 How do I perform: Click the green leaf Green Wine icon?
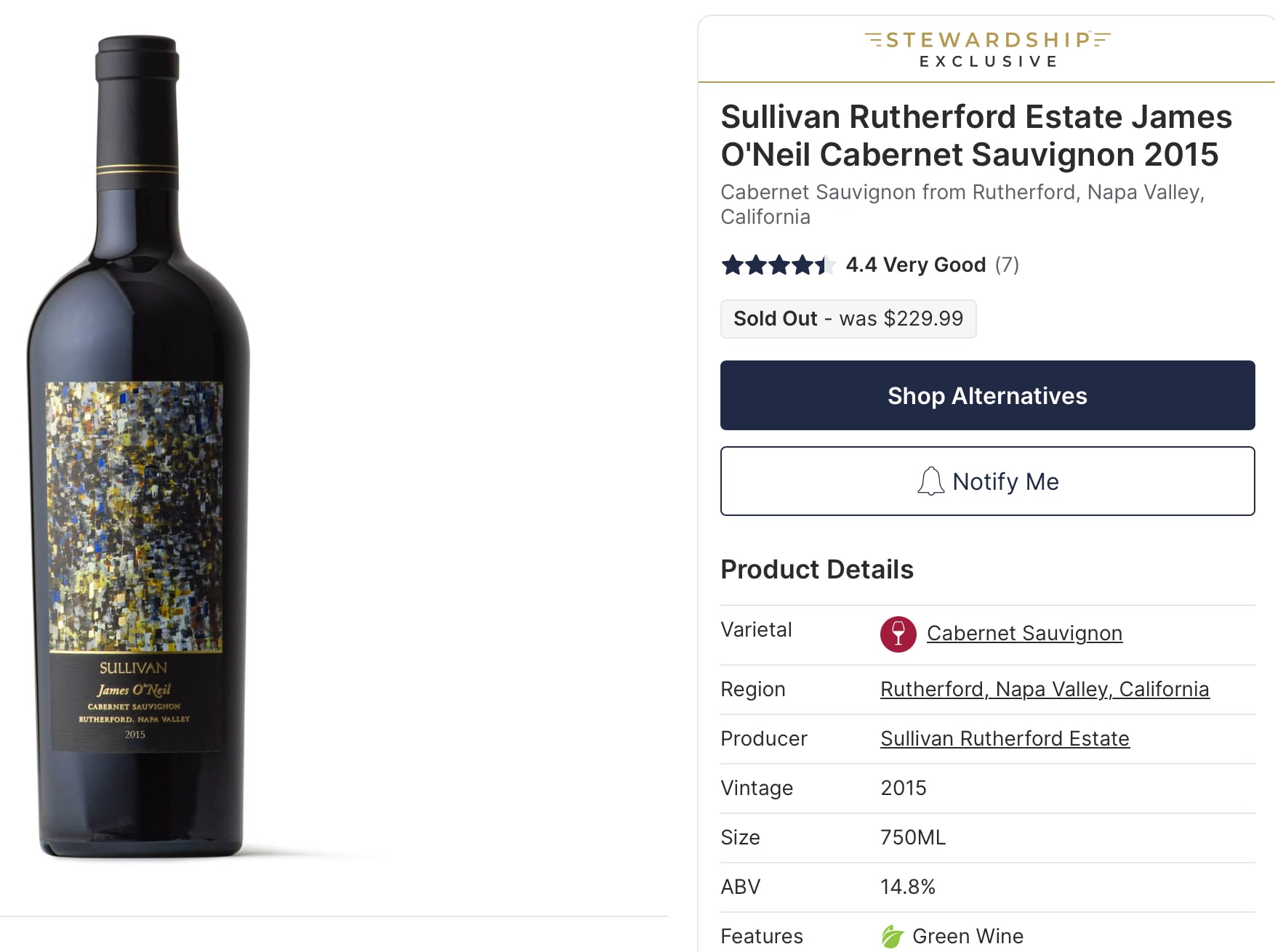[x=892, y=936]
